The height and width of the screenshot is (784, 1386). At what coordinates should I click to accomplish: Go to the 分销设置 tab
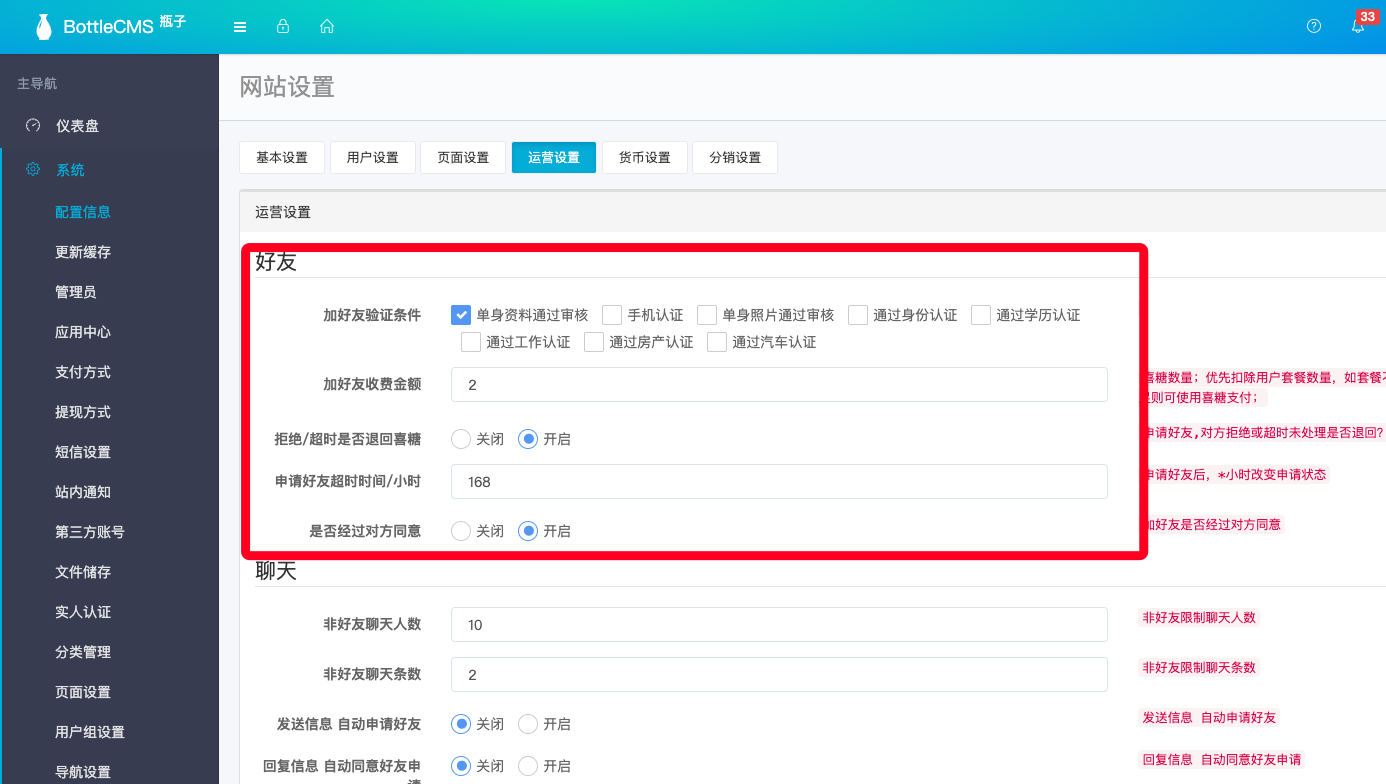pyautogui.click(x=735, y=158)
